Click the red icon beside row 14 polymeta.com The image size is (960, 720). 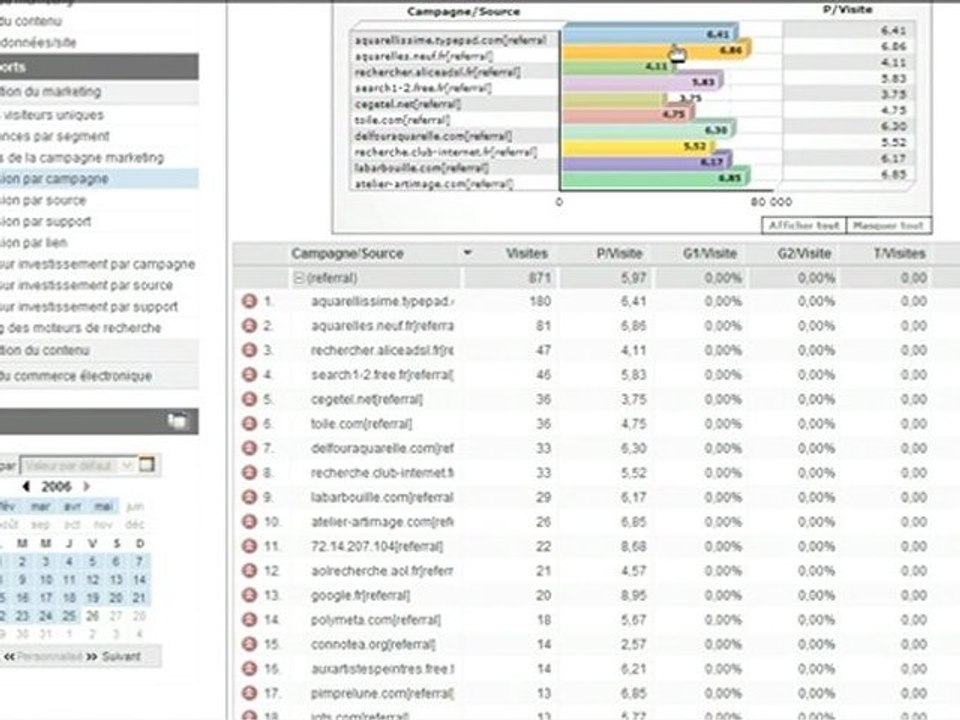pyautogui.click(x=249, y=620)
